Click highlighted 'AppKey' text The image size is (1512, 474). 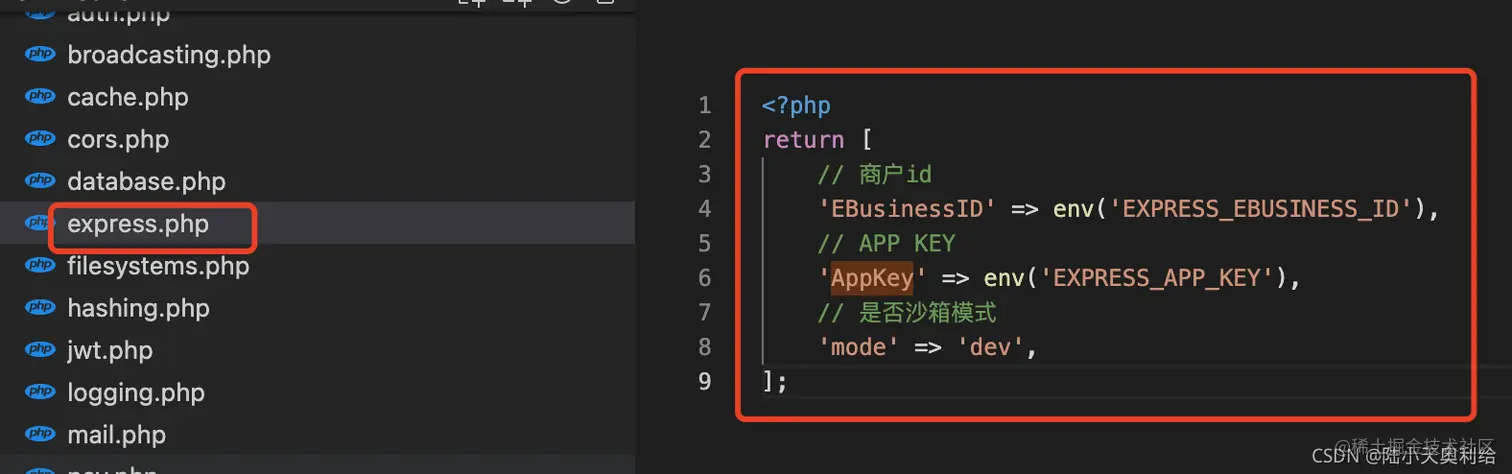click(872, 278)
